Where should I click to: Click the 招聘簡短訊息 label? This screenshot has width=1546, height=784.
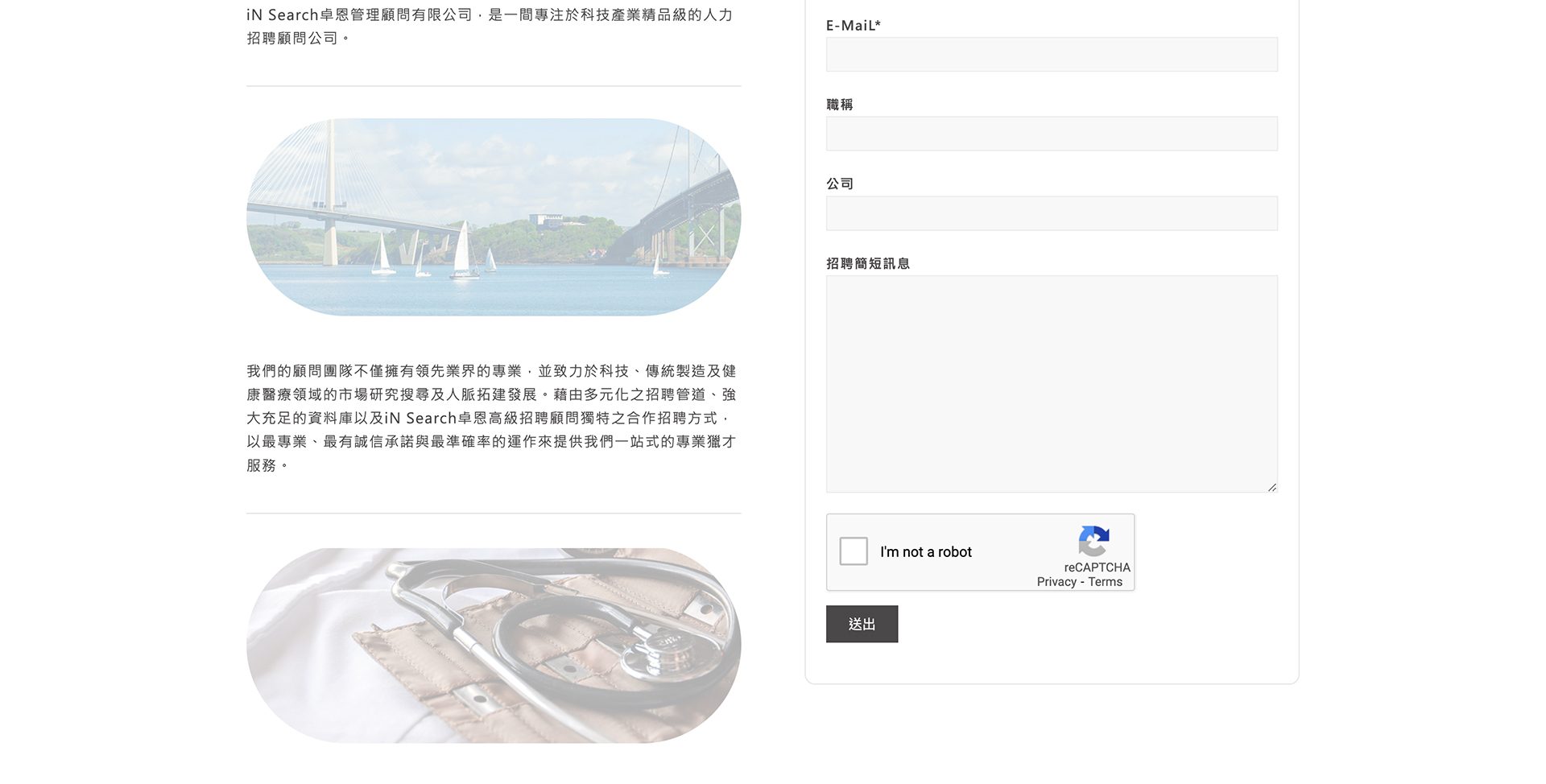pos(868,263)
